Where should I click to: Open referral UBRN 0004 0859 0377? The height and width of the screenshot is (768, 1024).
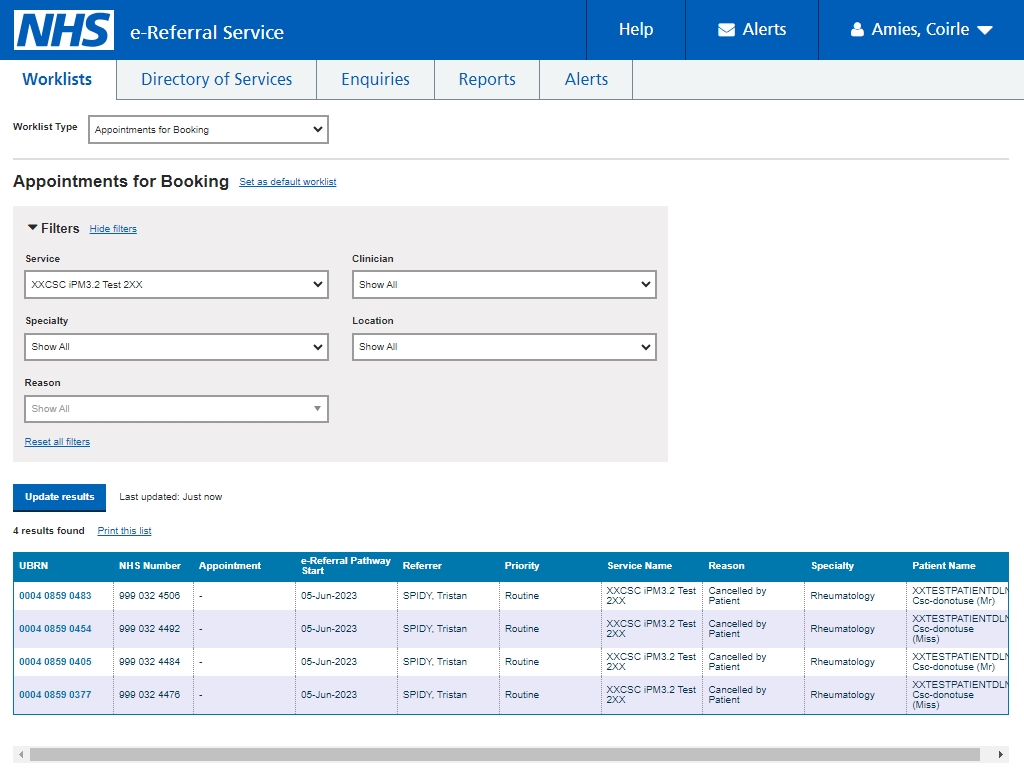click(x=55, y=695)
